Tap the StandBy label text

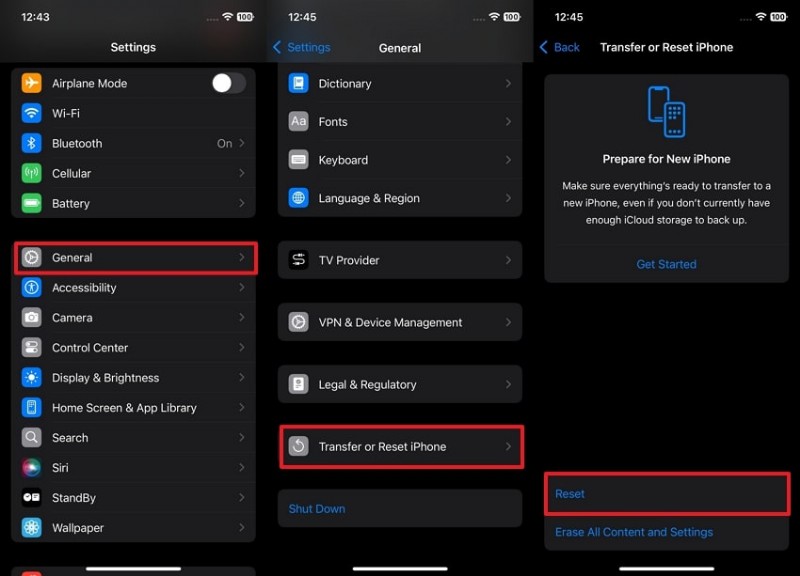point(74,498)
